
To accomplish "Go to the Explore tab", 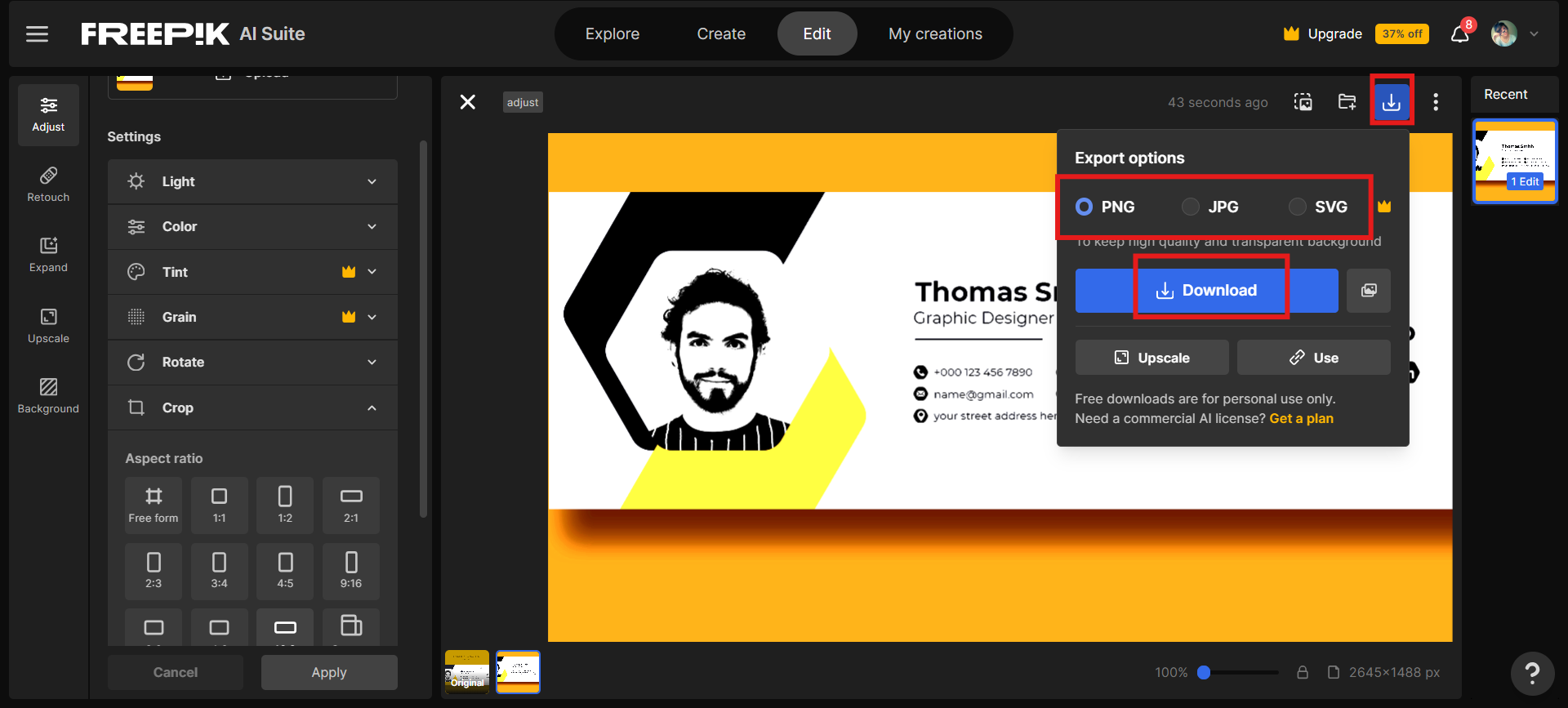I will 612,33.
